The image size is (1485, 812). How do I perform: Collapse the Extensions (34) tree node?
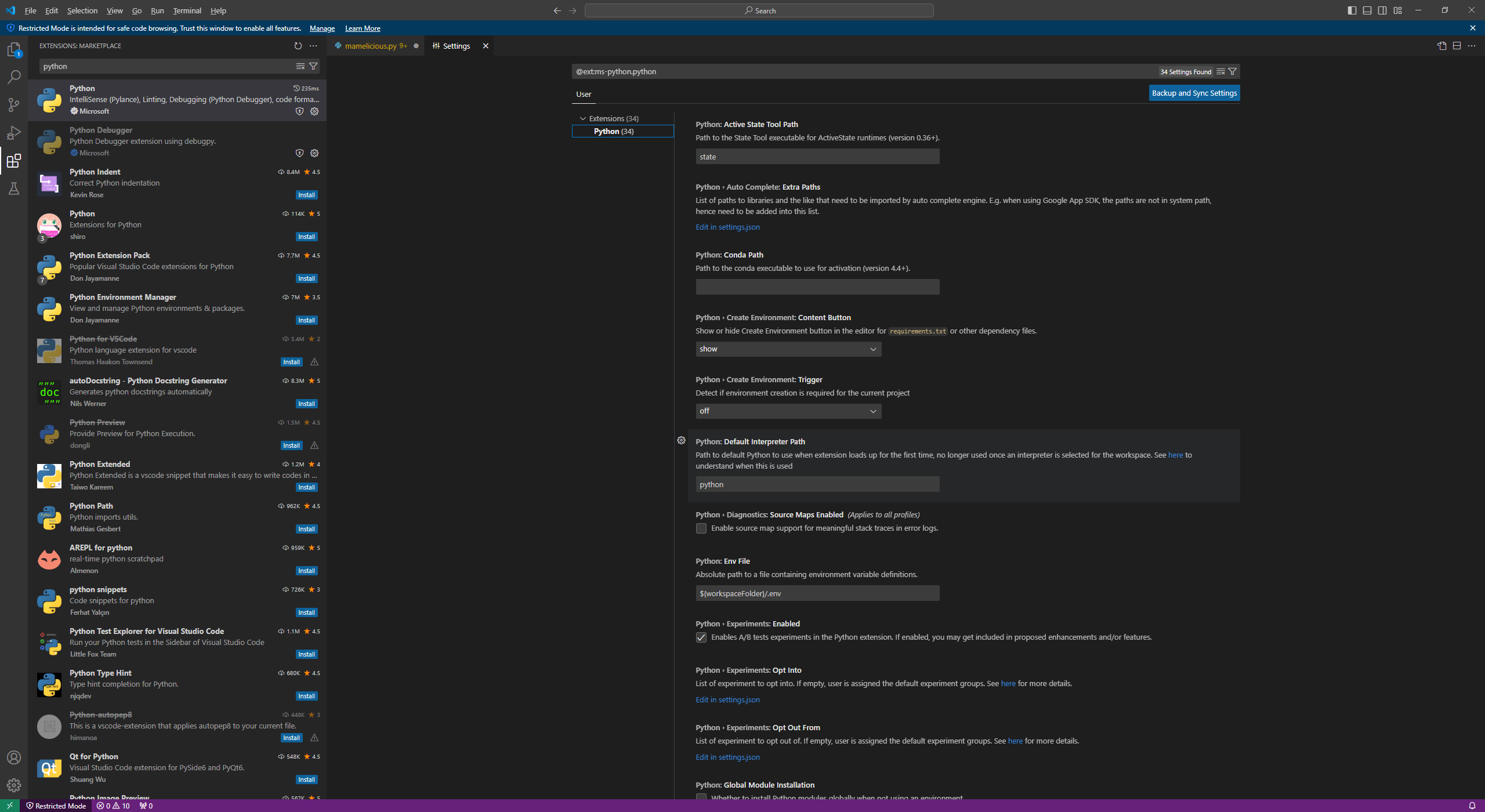click(x=583, y=118)
